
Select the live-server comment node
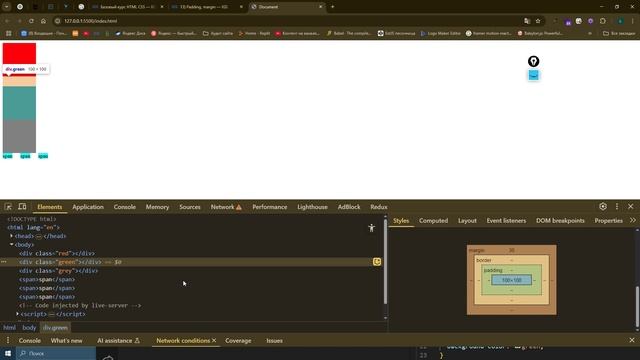(80, 305)
